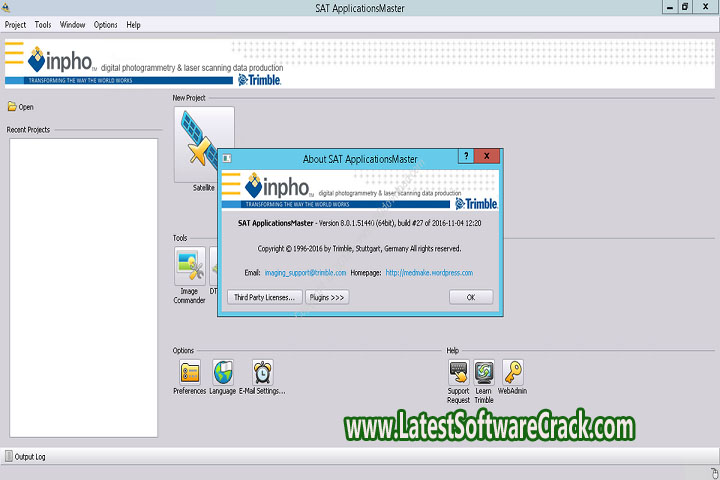The width and height of the screenshot is (720, 480).
Task: Open E-Mail Settings icon
Action: tap(262, 373)
